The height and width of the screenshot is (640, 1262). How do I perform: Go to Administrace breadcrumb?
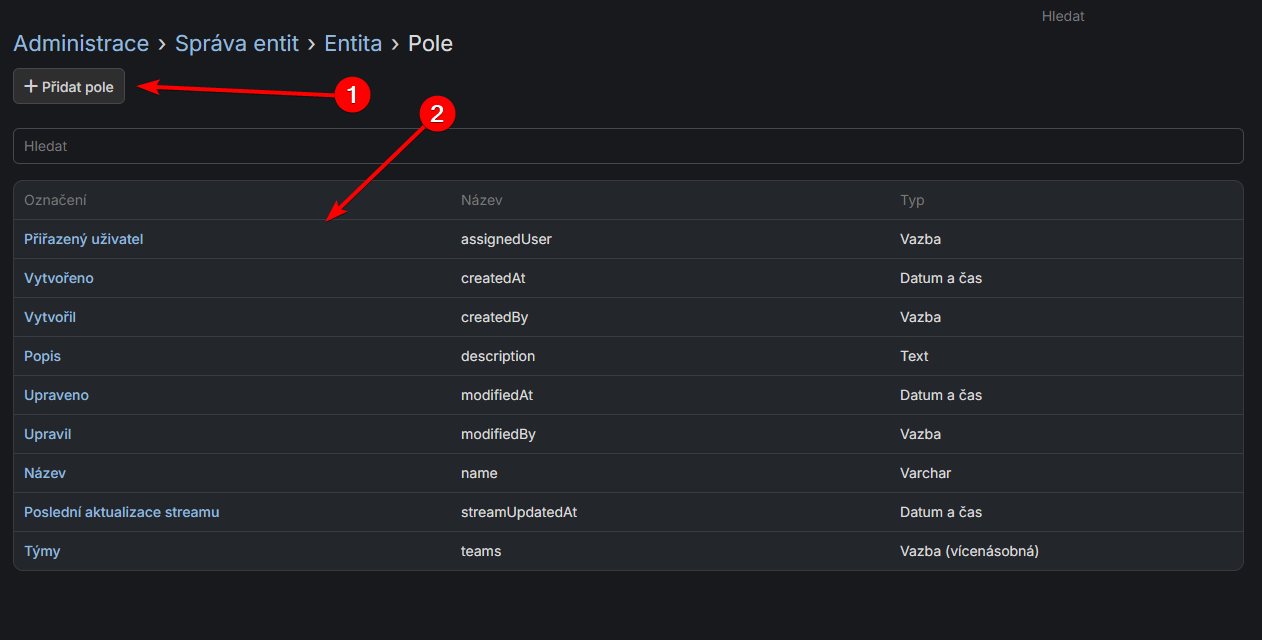click(81, 44)
